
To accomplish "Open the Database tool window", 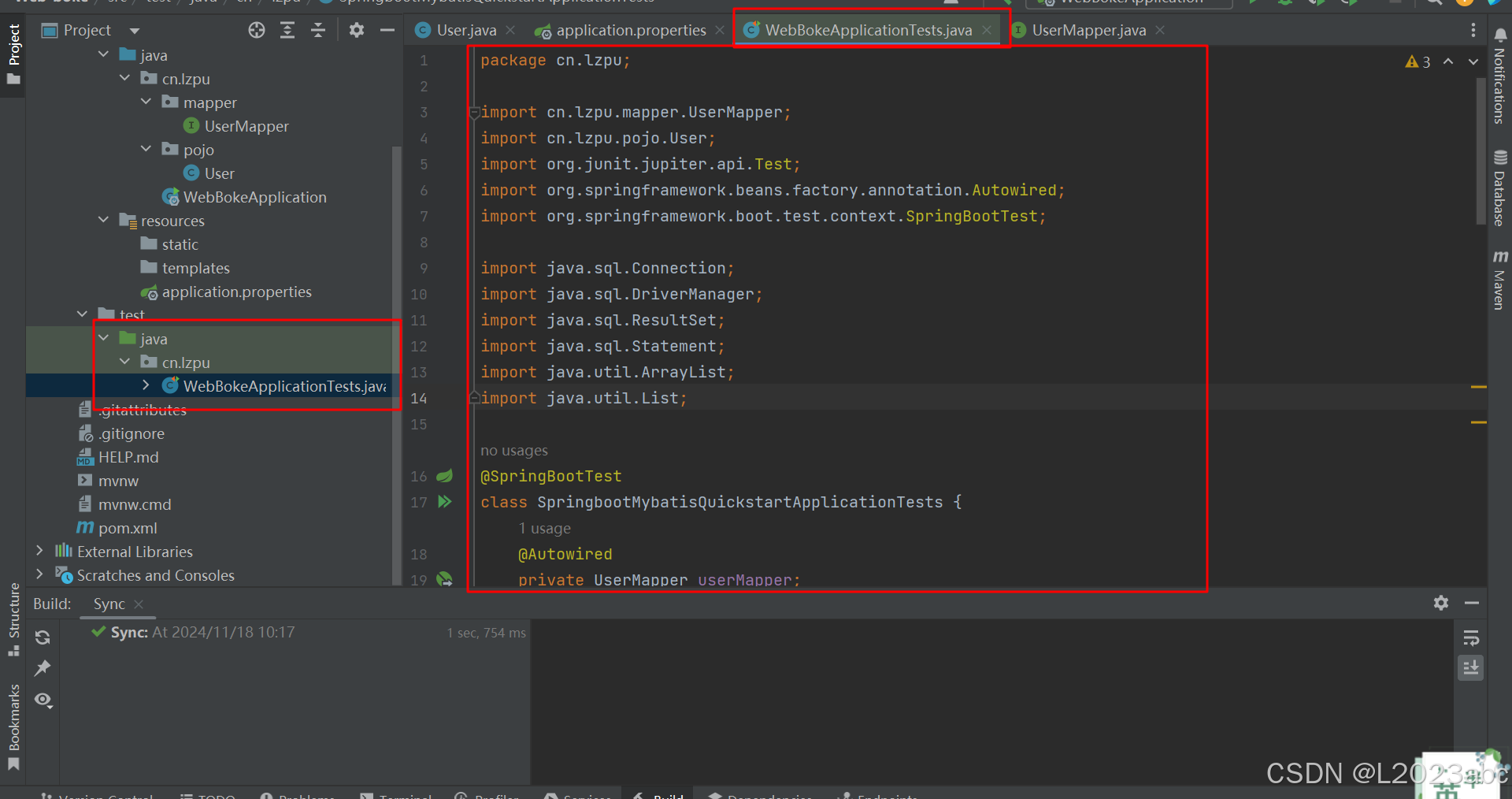I will coord(1499,188).
